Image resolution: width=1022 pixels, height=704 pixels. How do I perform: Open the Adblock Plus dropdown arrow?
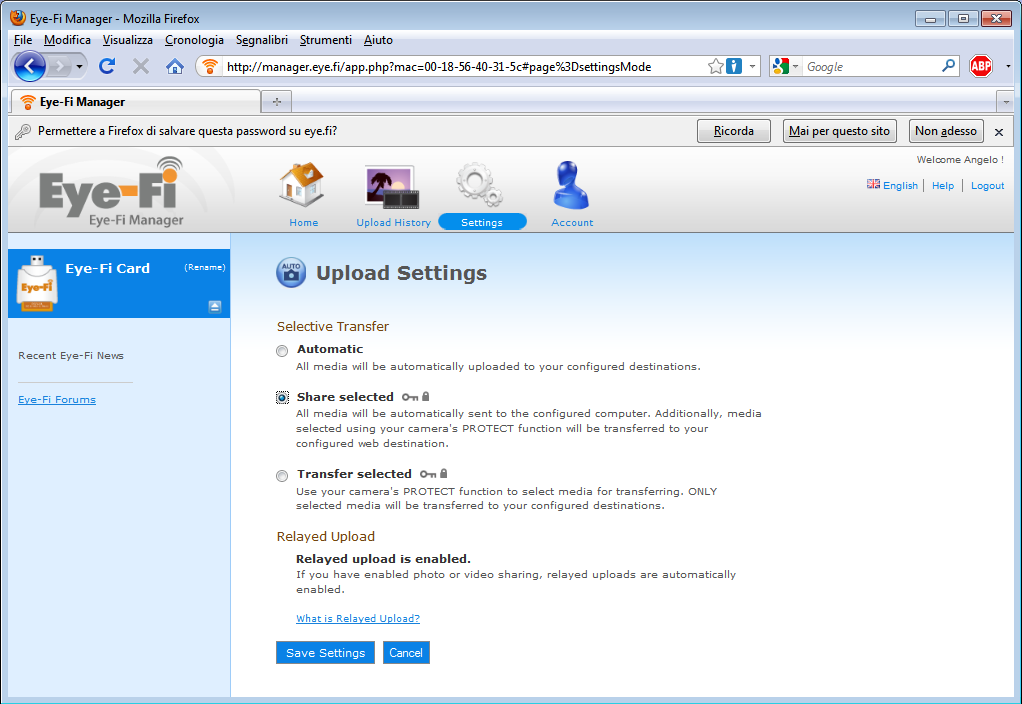tap(1008, 66)
